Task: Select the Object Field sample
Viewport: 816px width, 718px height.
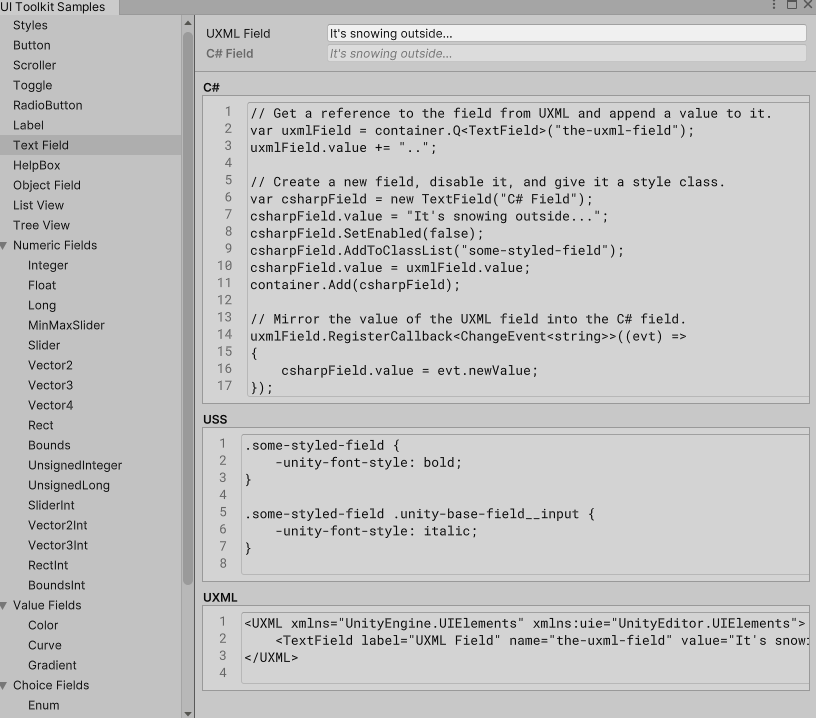Action: [47, 185]
